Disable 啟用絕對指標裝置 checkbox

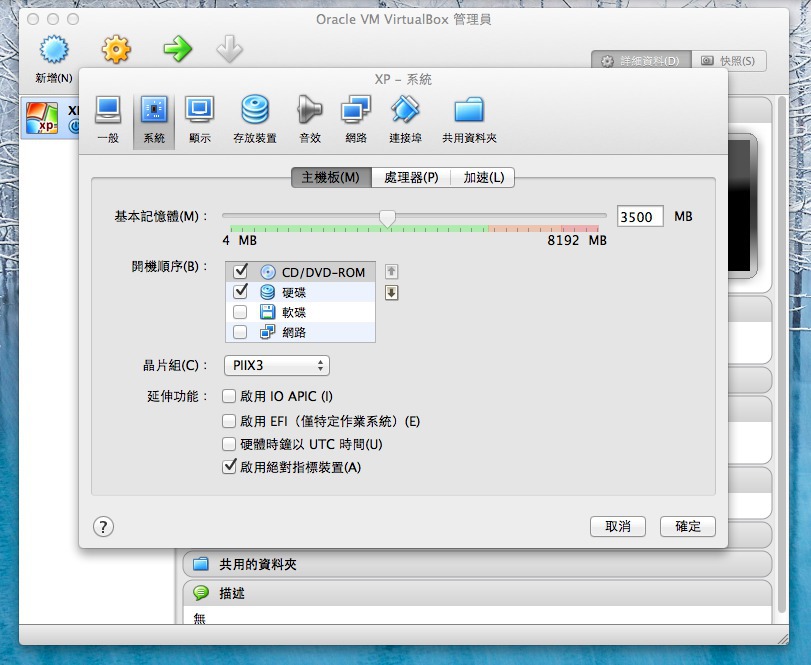coord(229,467)
